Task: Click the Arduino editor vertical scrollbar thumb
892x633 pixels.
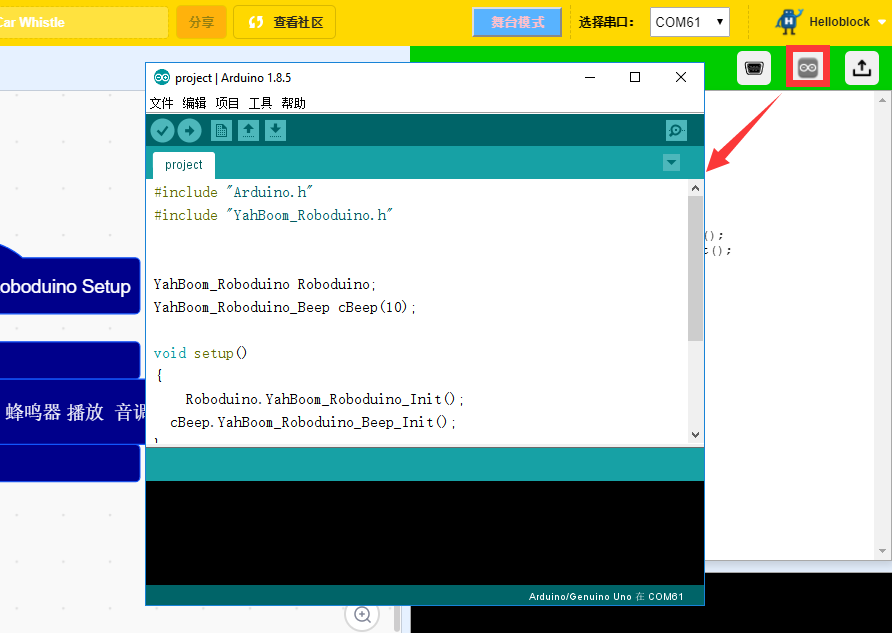Action: coord(695,268)
